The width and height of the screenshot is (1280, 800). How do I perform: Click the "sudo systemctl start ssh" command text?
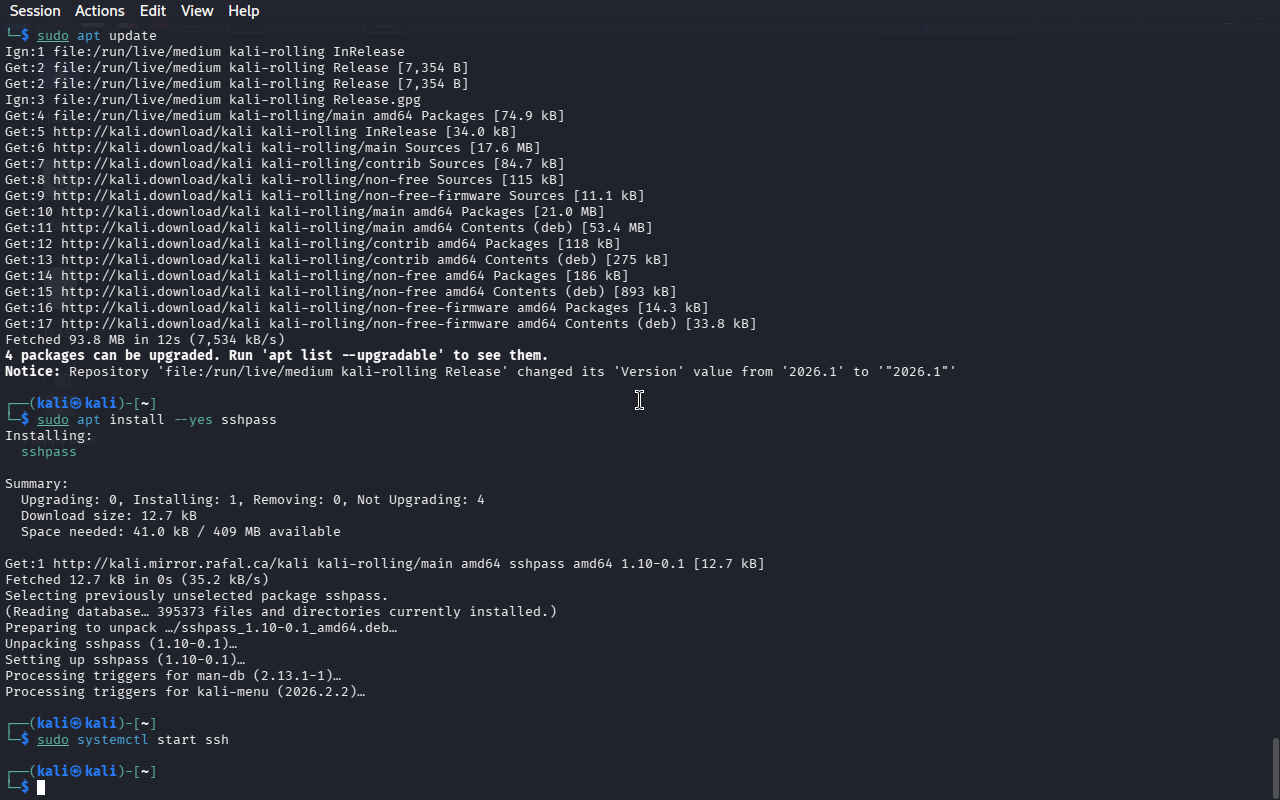133,740
